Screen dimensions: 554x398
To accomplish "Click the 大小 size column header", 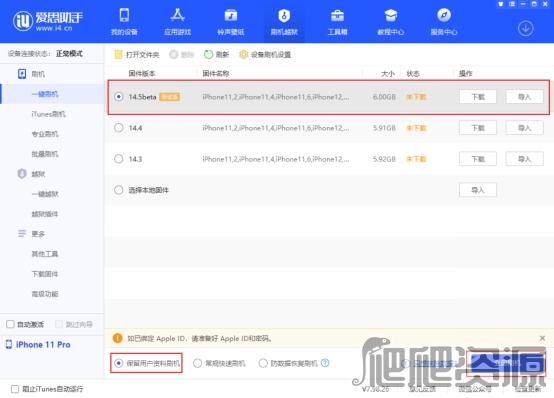I will 388,74.
